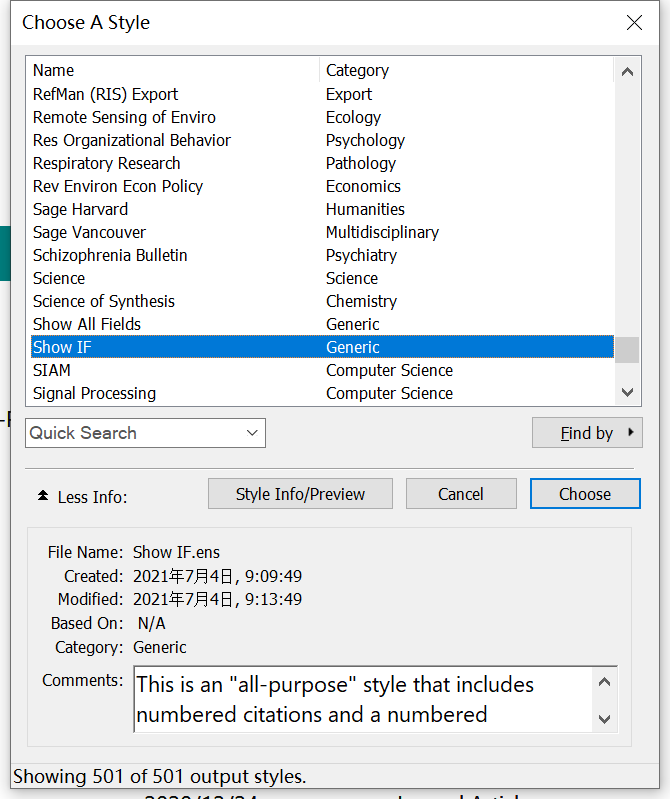Screen dimensions: 670x799
Task: Open the Find by menu
Action: pos(587,433)
